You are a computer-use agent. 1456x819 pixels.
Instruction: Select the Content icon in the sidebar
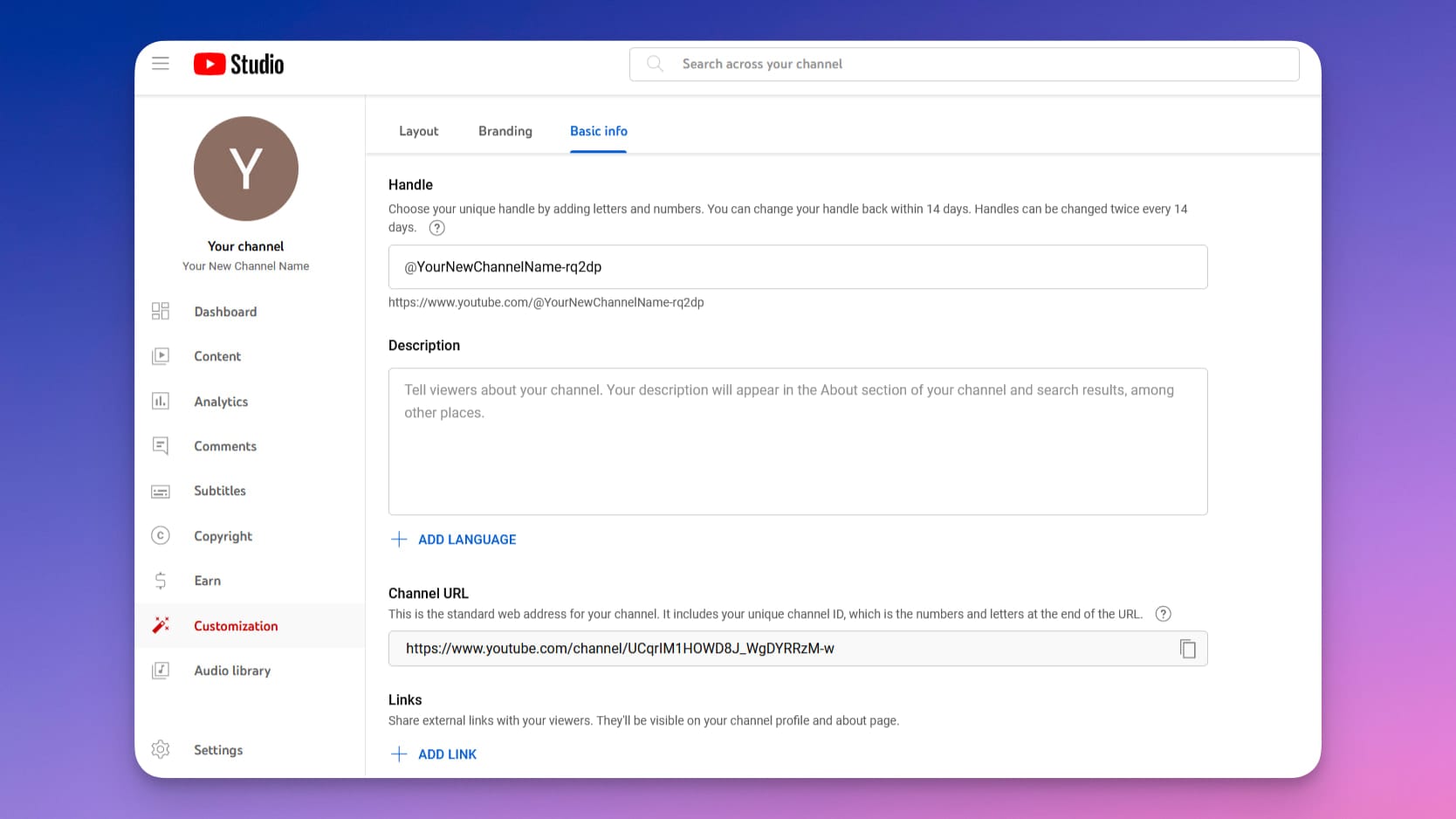click(161, 355)
